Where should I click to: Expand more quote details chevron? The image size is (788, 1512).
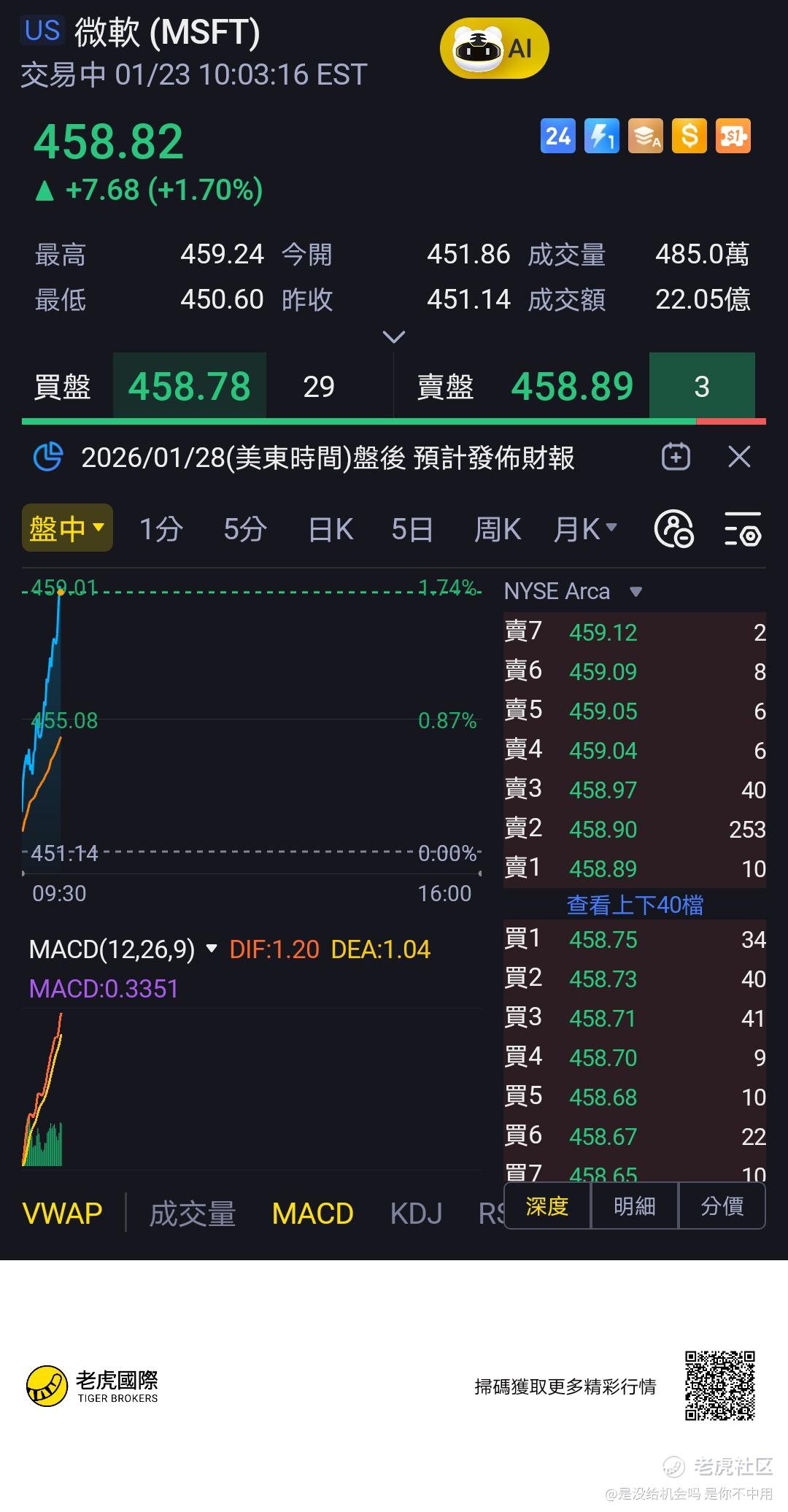pyautogui.click(x=394, y=337)
